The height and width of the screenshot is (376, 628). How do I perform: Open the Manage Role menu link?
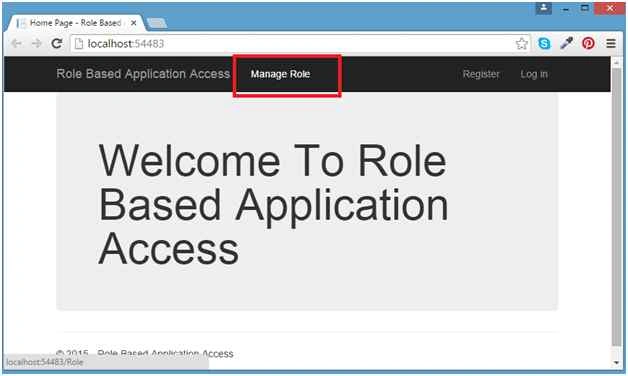[280, 74]
